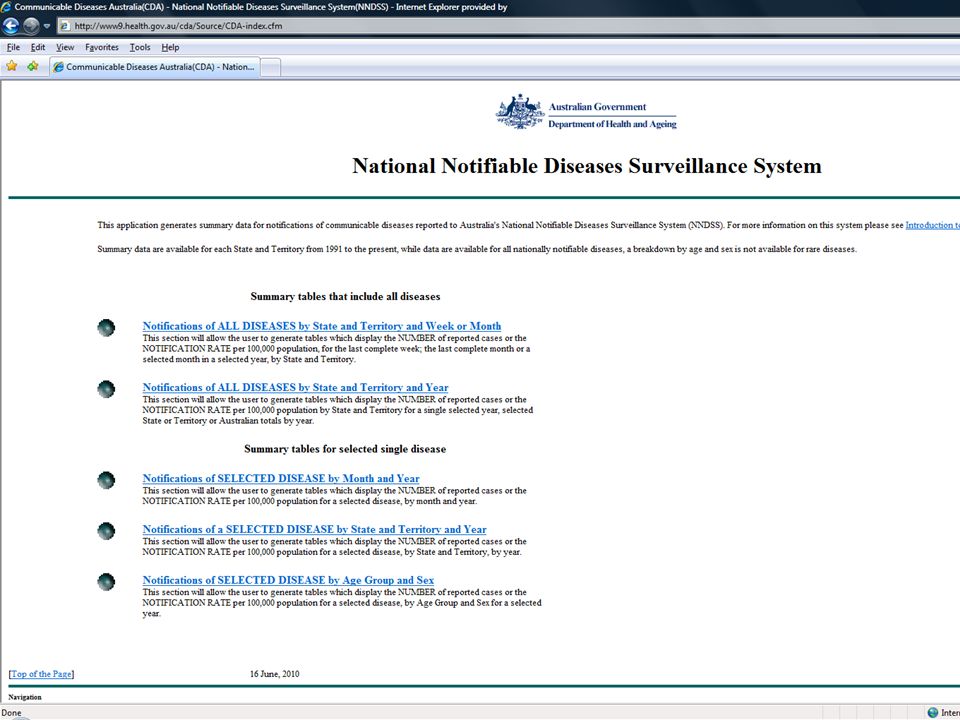Screen dimensions: 960x720
Task: Open the File menu
Action: pyautogui.click(x=13, y=47)
